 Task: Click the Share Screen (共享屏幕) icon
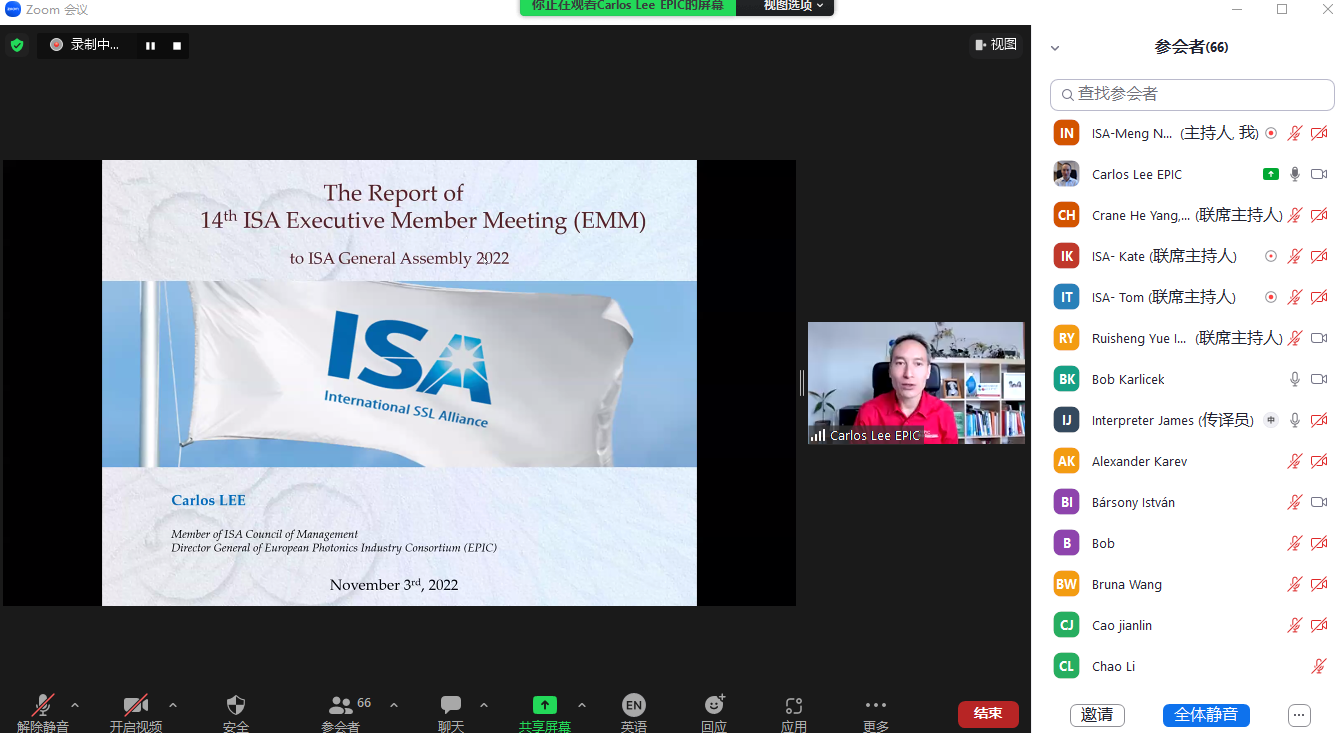pos(544,705)
